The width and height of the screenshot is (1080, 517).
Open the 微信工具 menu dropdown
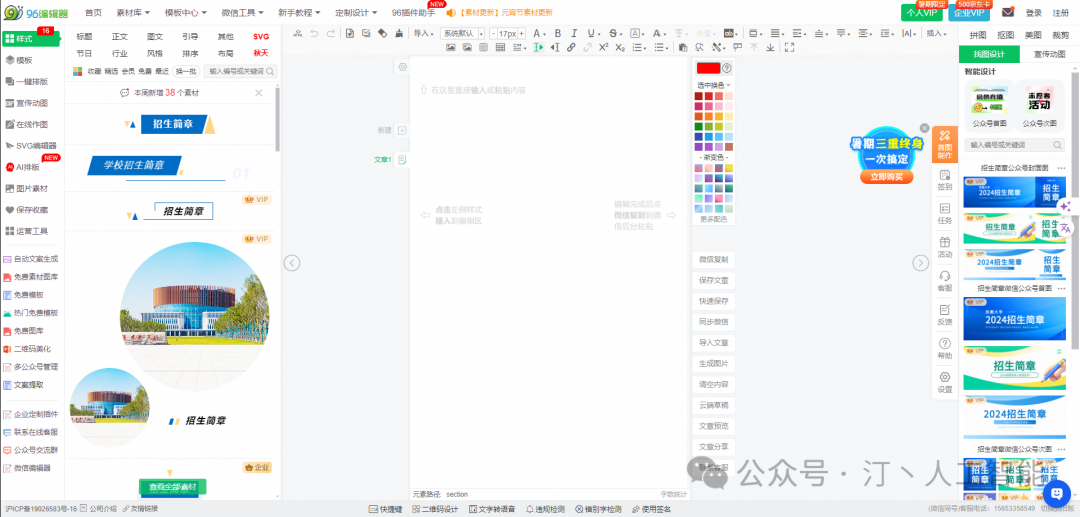pos(242,12)
